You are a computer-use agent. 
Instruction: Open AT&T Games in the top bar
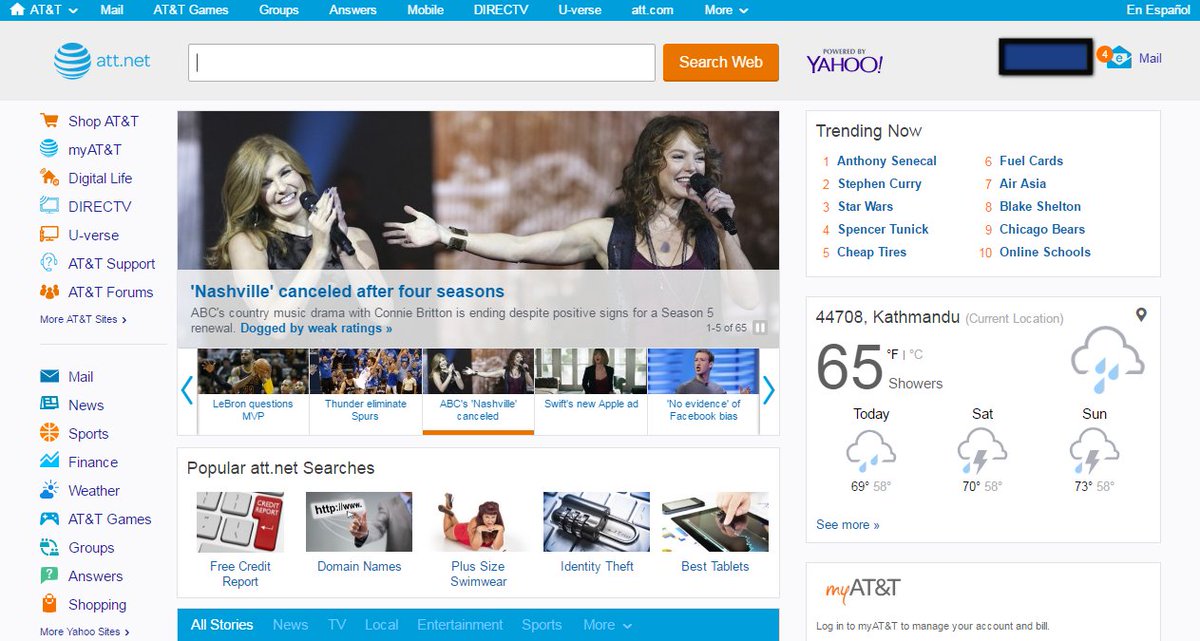point(191,10)
